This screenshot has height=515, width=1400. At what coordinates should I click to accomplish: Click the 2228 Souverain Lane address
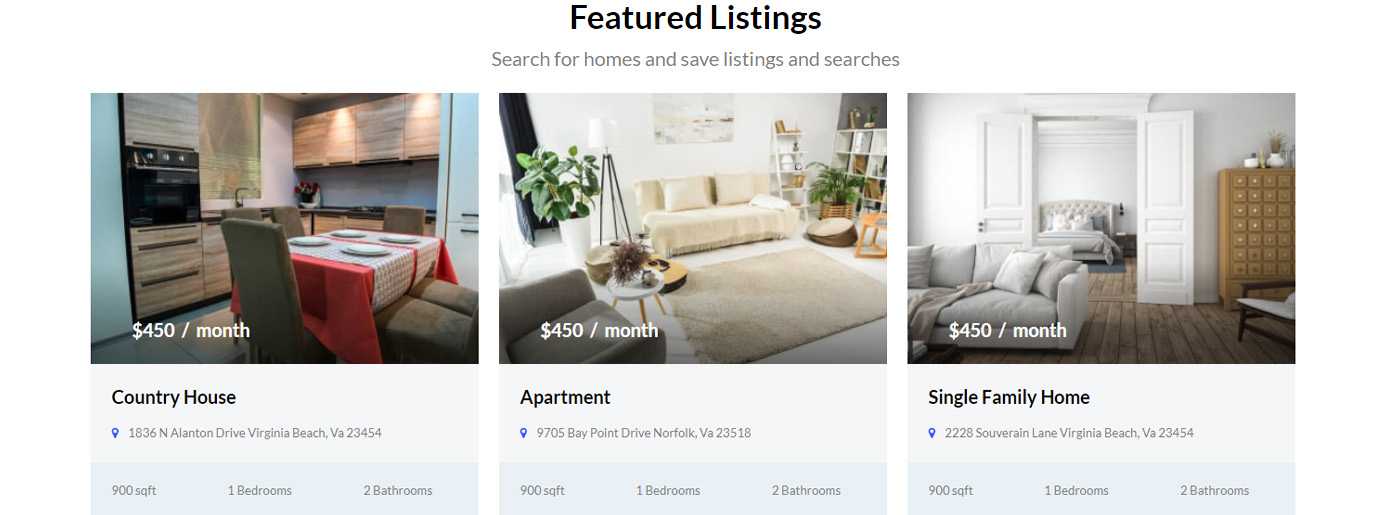tap(1069, 433)
